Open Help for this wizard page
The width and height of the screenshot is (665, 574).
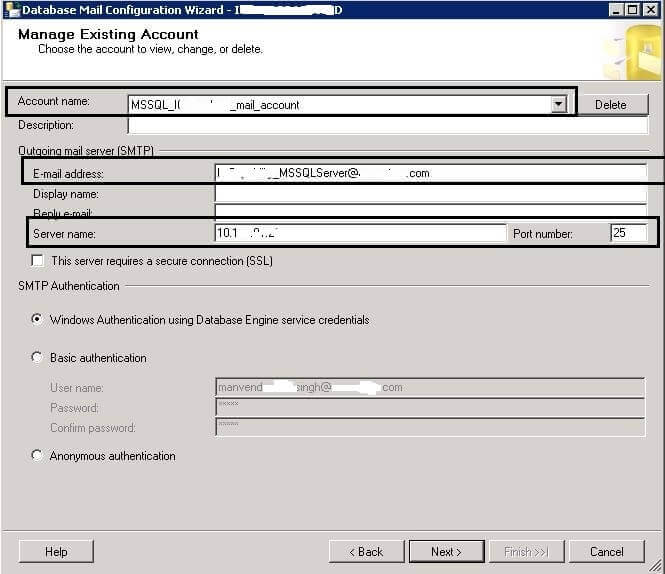pyautogui.click(x=56, y=551)
